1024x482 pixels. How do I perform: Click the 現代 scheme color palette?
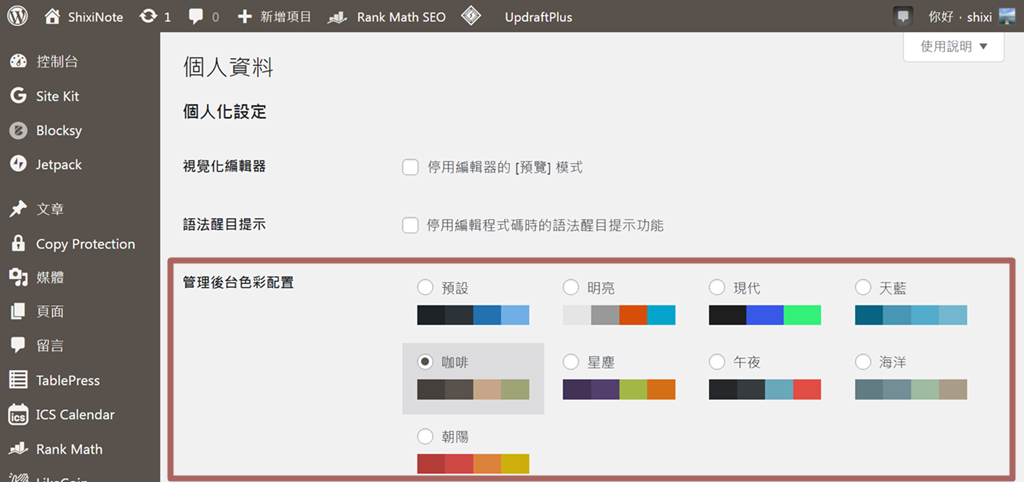(x=765, y=315)
